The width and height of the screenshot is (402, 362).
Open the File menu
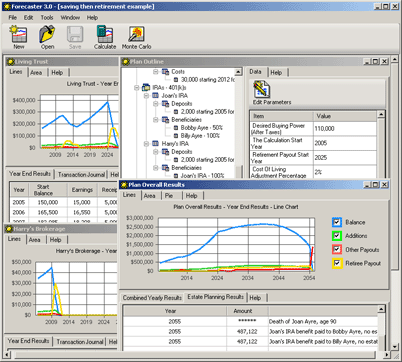pyautogui.click(x=13, y=17)
